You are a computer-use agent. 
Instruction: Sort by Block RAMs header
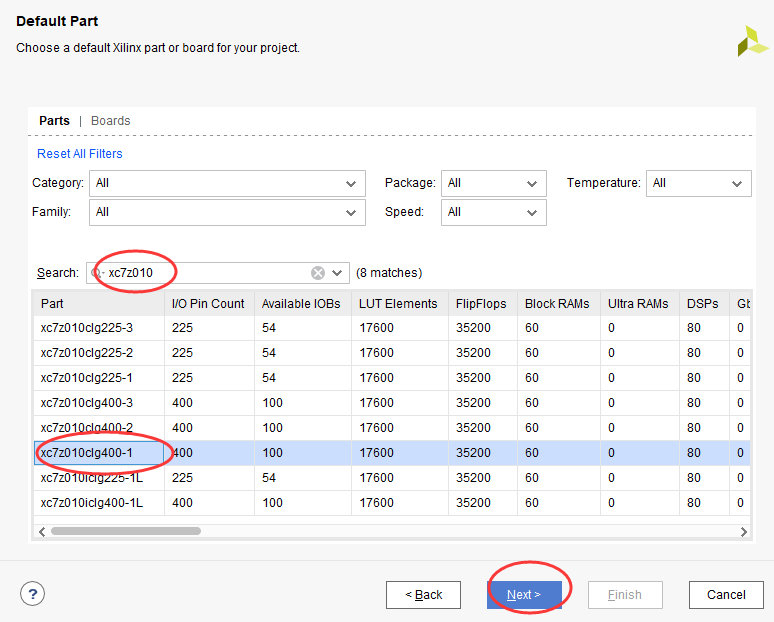pos(559,304)
